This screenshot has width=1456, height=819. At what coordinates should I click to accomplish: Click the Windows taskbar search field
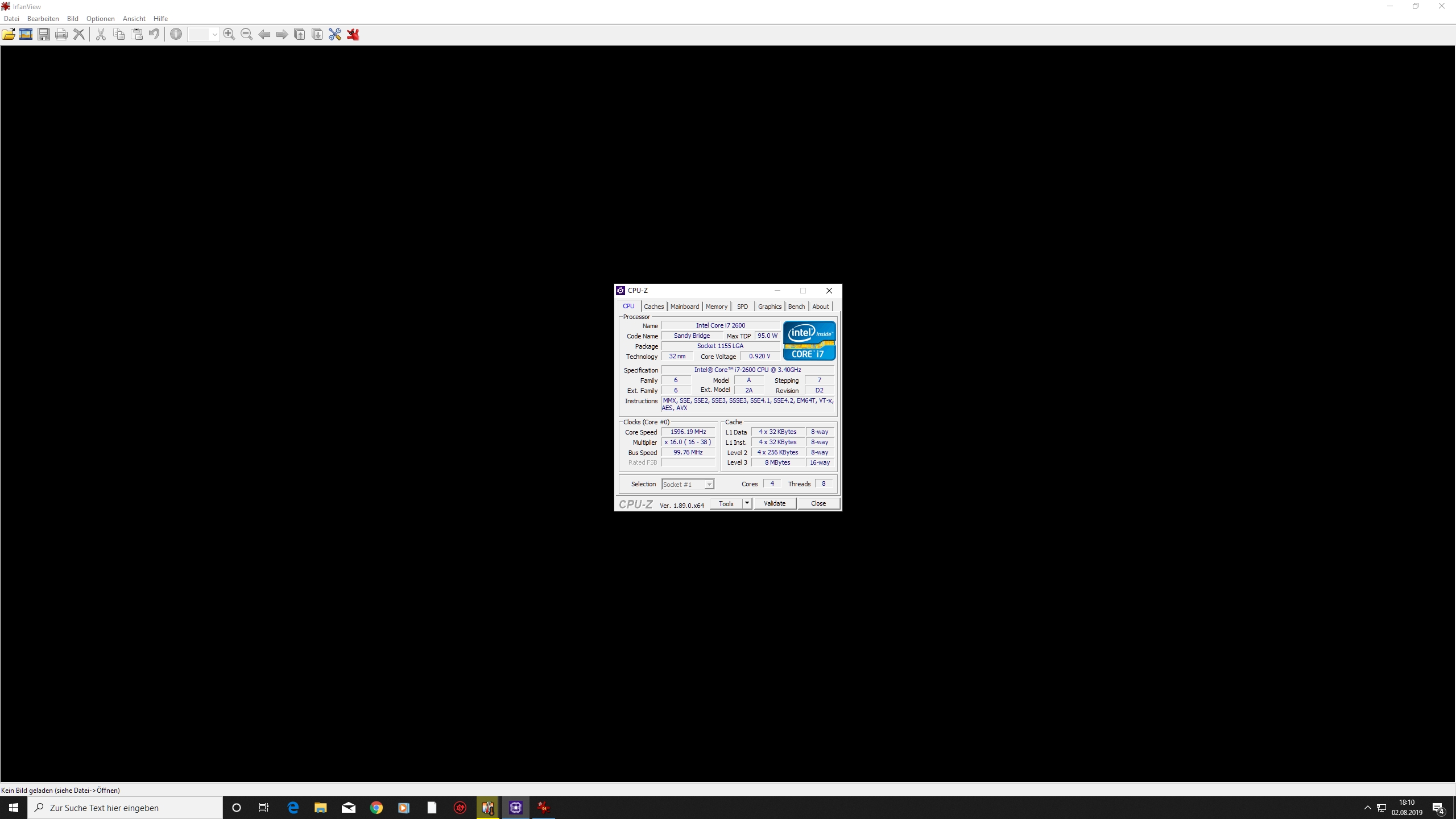click(x=125, y=808)
